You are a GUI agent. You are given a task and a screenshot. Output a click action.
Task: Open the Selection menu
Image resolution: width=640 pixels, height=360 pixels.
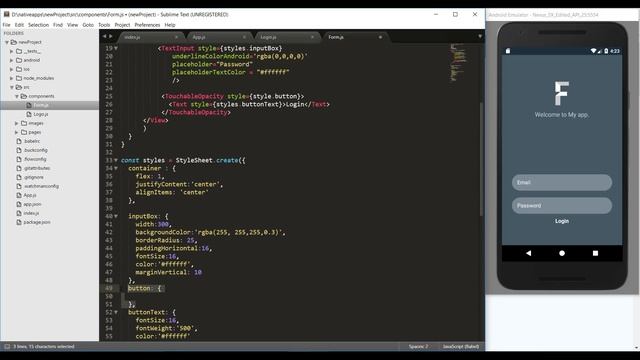(x=38, y=25)
